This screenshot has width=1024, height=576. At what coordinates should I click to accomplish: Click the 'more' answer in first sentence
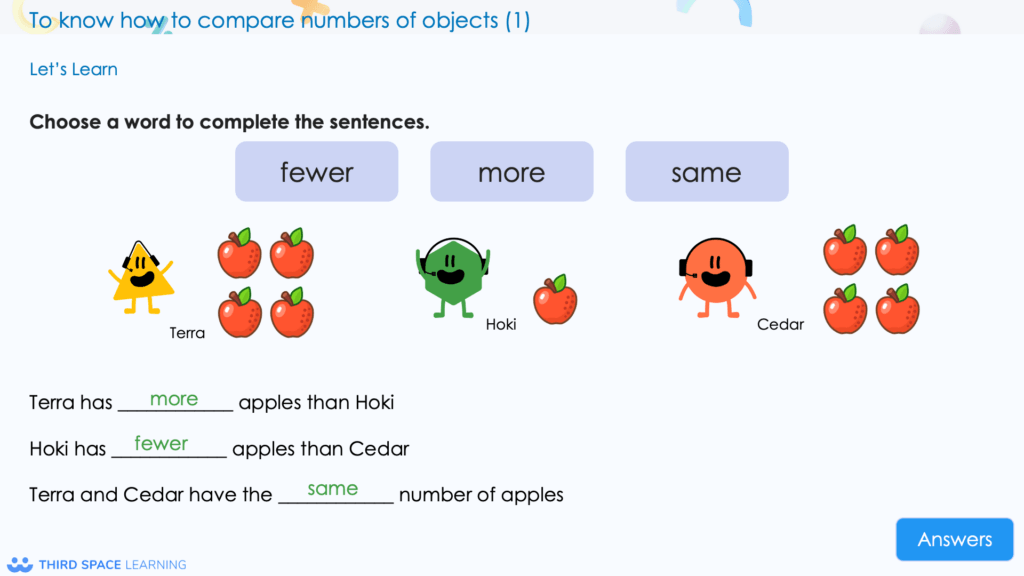click(173, 399)
